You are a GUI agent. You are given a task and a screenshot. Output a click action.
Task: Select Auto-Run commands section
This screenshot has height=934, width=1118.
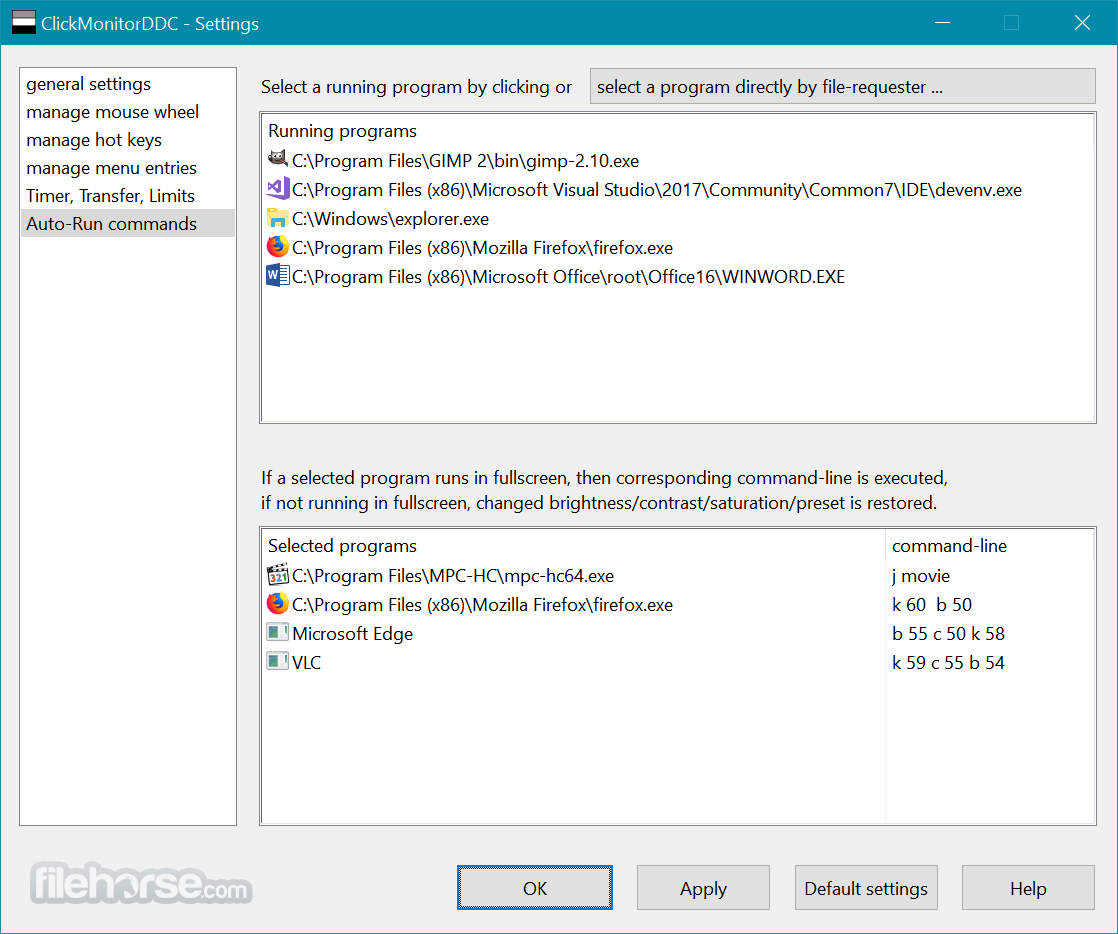[x=128, y=223]
